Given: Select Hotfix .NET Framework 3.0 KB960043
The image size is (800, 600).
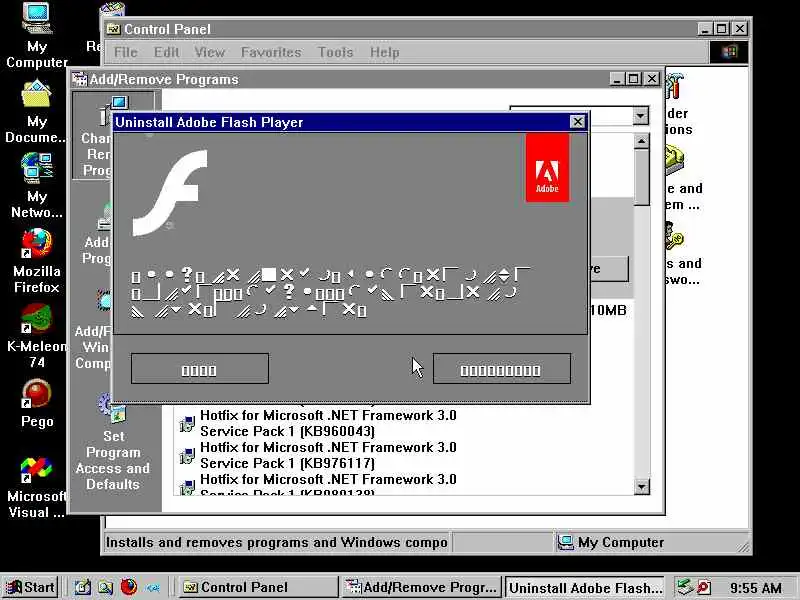Looking at the screenshot, I should point(328,423).
